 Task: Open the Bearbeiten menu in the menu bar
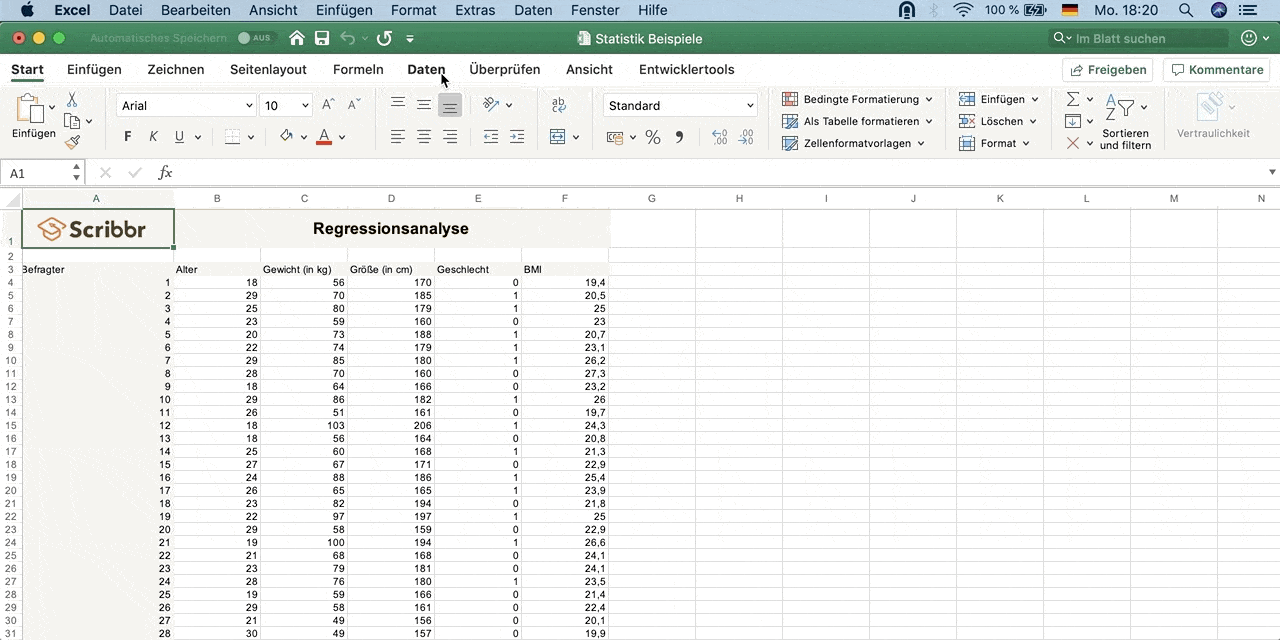195,10
